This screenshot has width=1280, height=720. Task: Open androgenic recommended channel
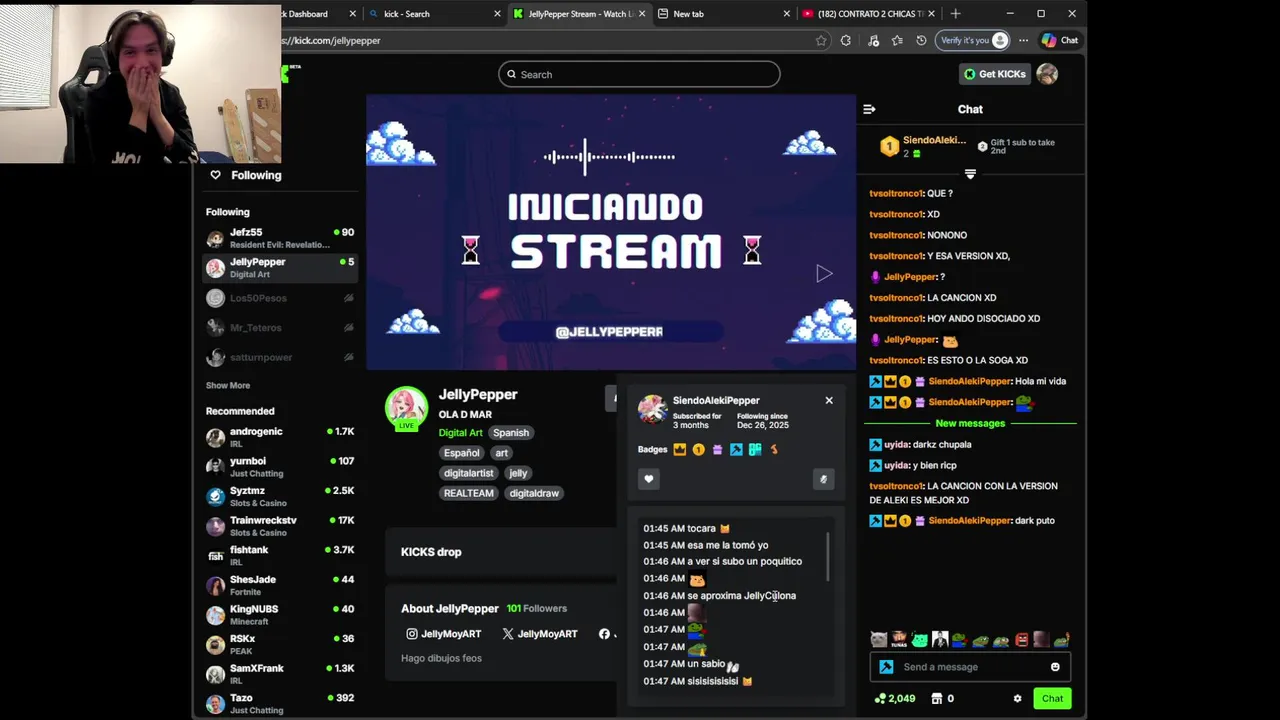[x=280, y=437]
